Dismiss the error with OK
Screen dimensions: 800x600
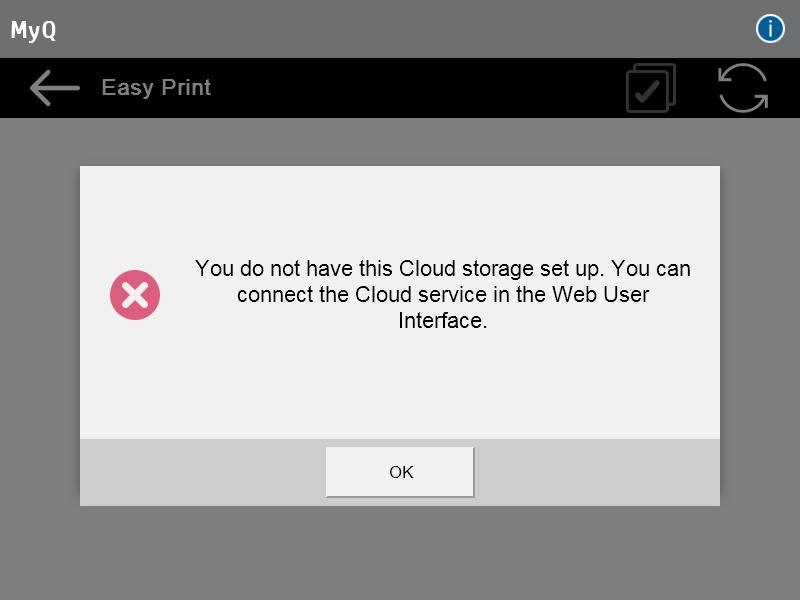pos(399,471)
